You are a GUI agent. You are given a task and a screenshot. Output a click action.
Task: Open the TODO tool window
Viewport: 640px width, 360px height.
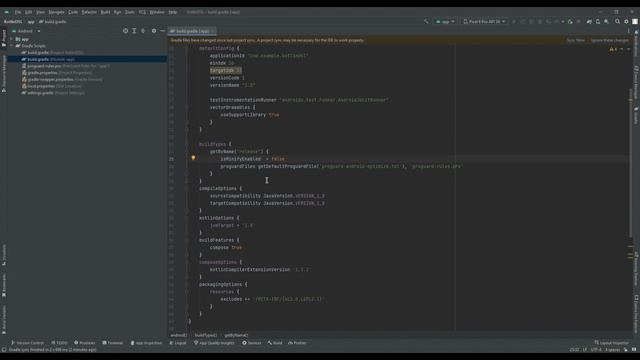click(x=60, y=343)
